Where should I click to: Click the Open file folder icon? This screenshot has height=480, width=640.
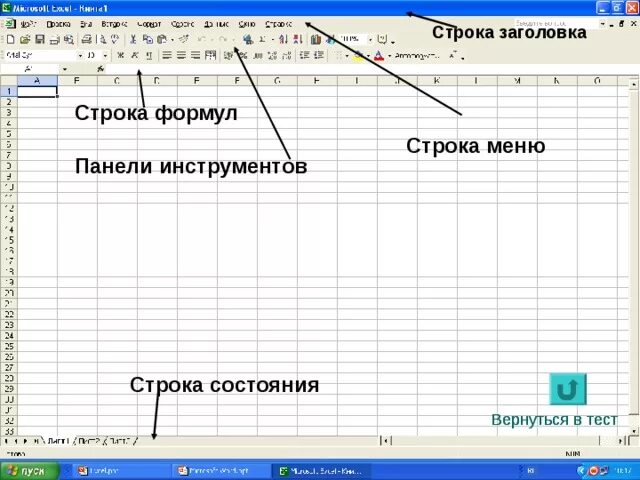pyautogui.click(x=25, y=40)
